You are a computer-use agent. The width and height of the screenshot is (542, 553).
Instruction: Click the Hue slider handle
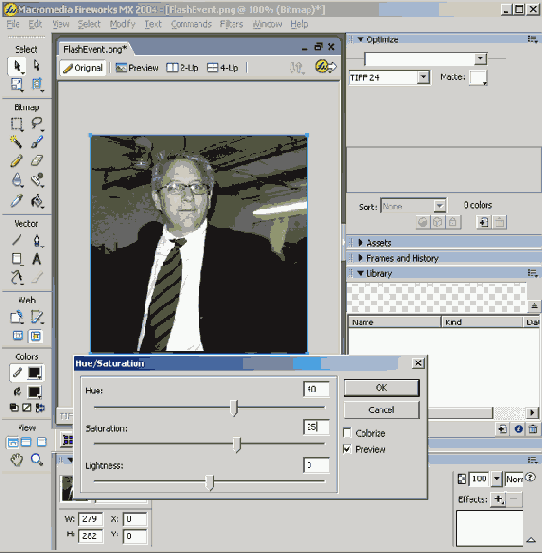(x=234, y=408)
